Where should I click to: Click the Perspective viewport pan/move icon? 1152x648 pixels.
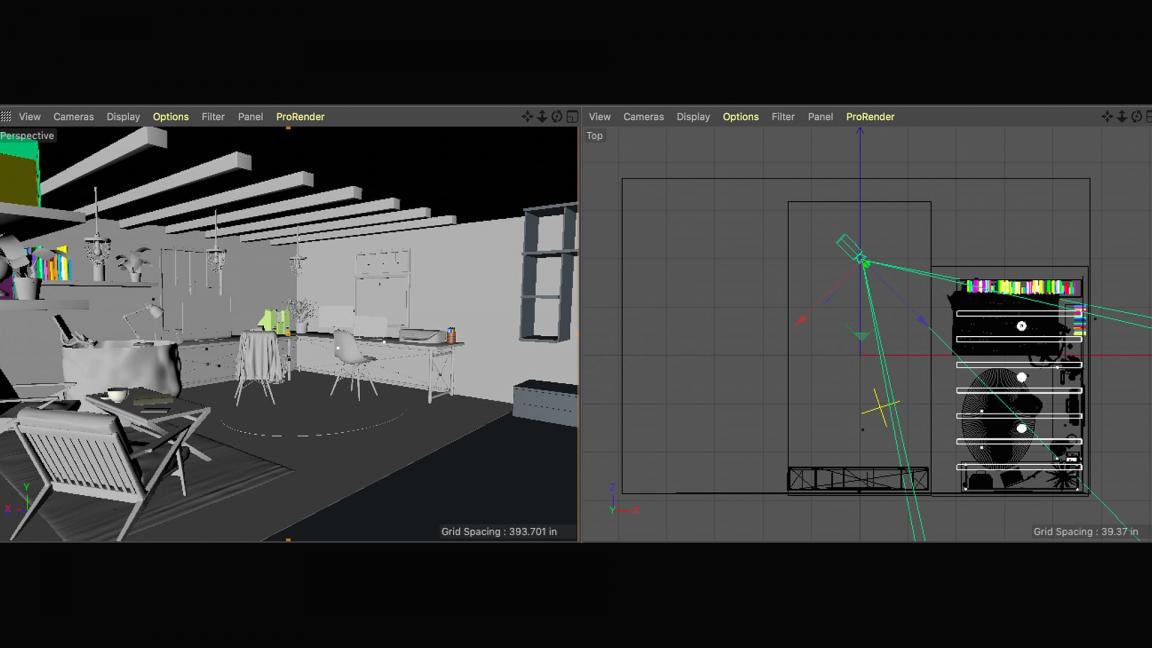tap(527, 116)
